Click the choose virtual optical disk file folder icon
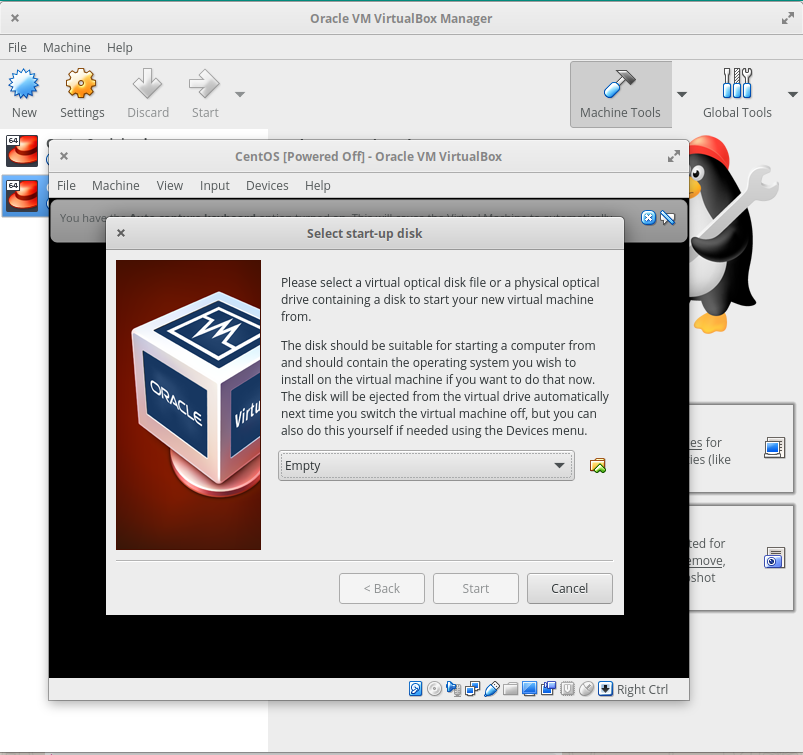This screenshot has height=755, width=803. click(x=598, y=466)
